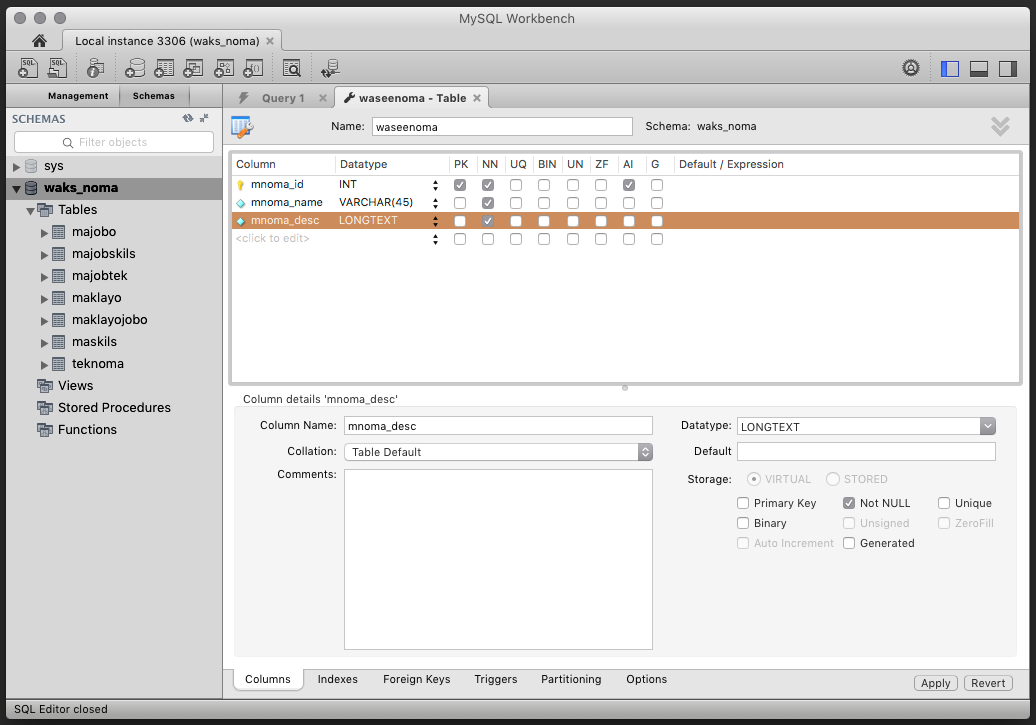Image resolution: width=1036 pixels, height=725 pixels.
Task: Enable Unique for mnoma_desc column
Action: click(944, 502)
